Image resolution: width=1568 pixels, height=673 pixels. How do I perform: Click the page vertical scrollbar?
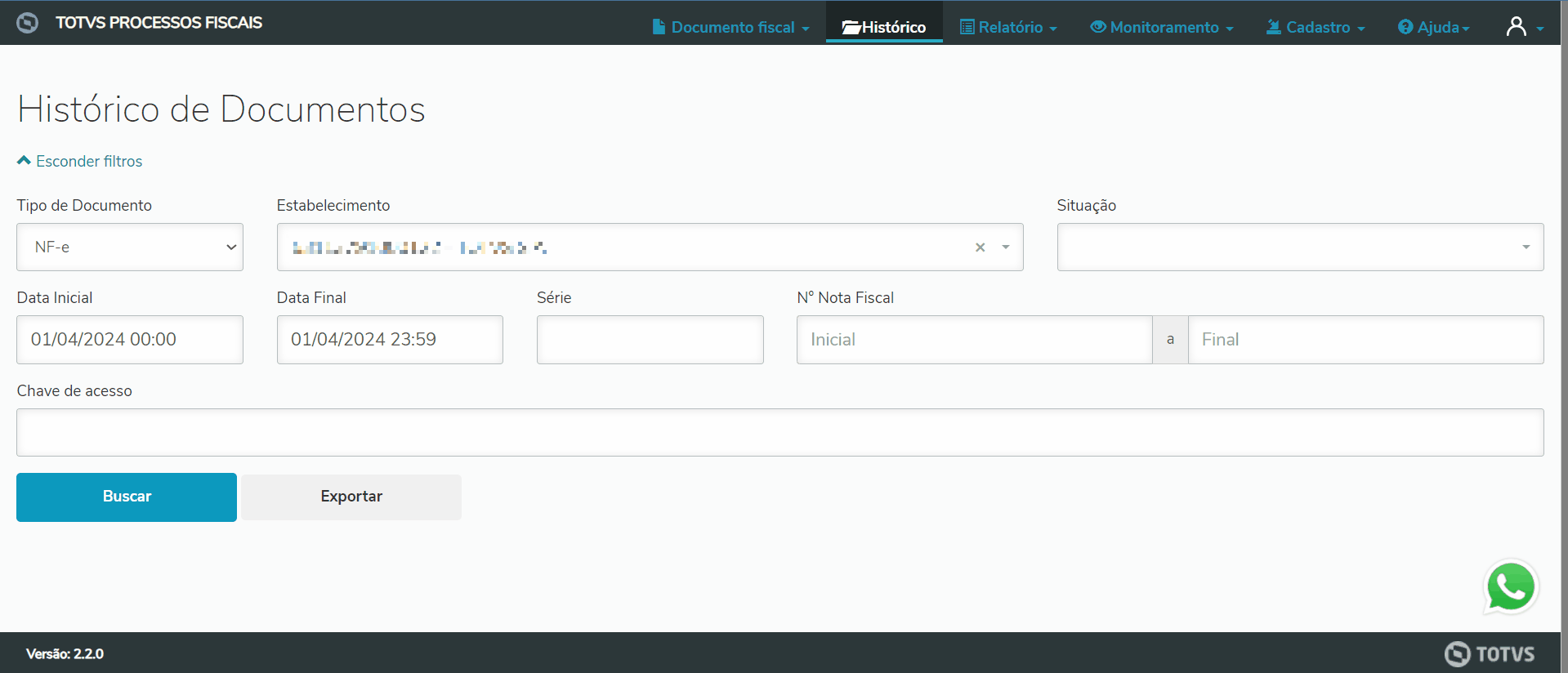pos(1564,336)
